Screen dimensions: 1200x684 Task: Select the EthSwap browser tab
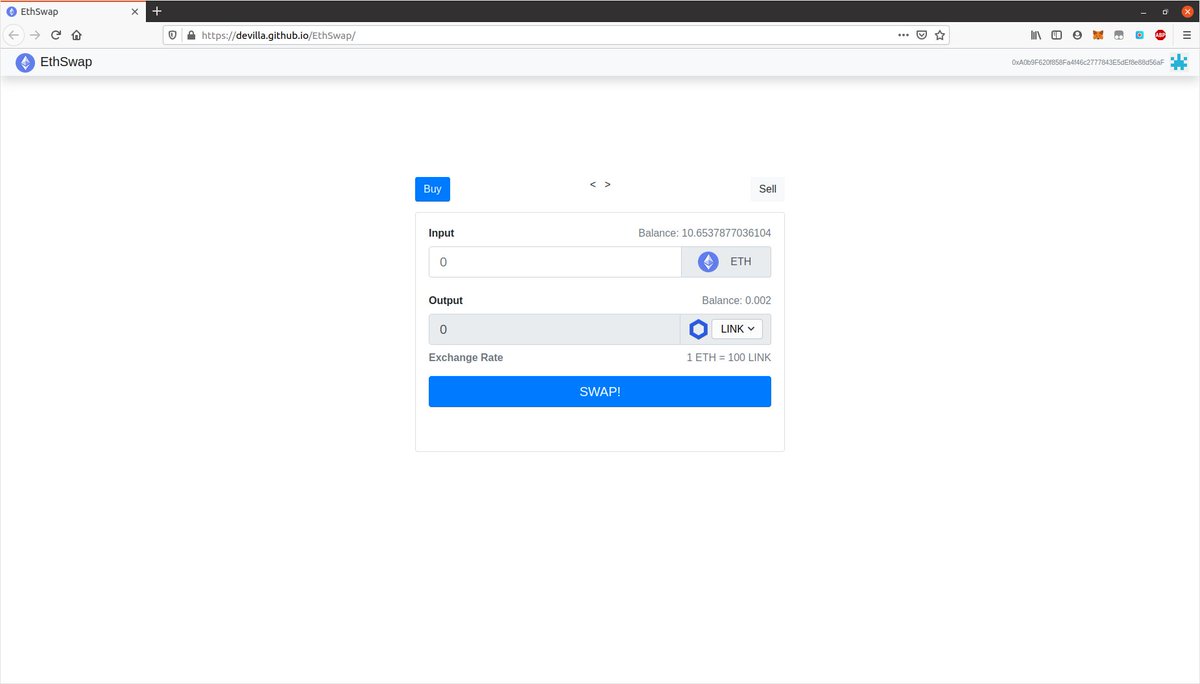coord(73,10)
